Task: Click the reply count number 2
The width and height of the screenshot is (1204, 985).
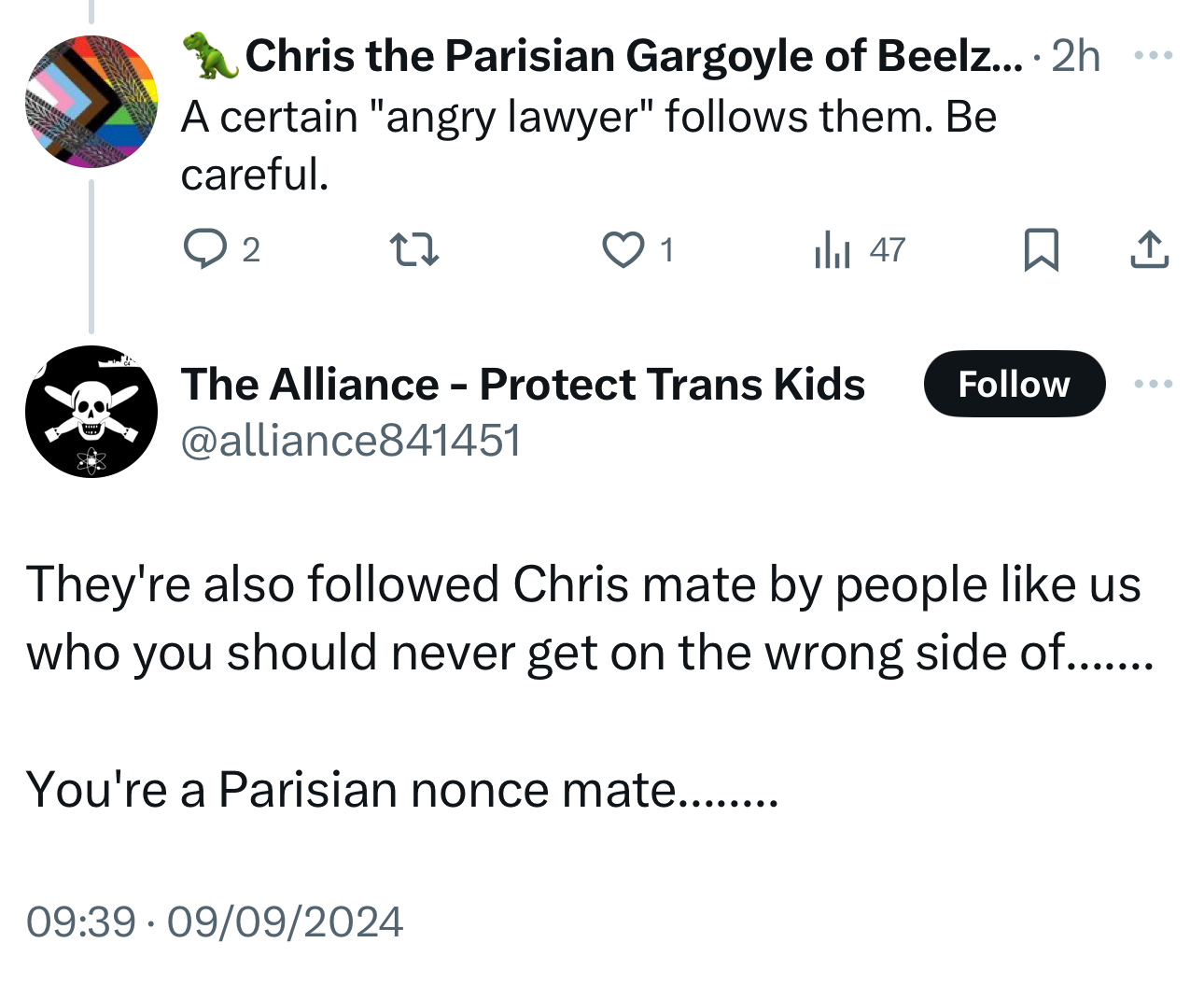Action: [250, 249]
